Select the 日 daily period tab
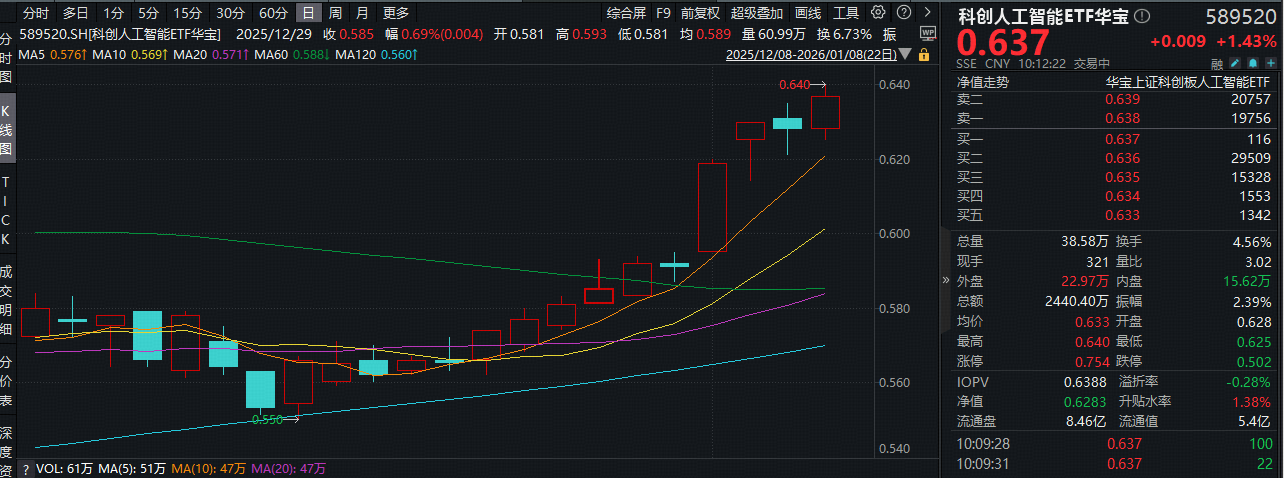 [309, 13]
